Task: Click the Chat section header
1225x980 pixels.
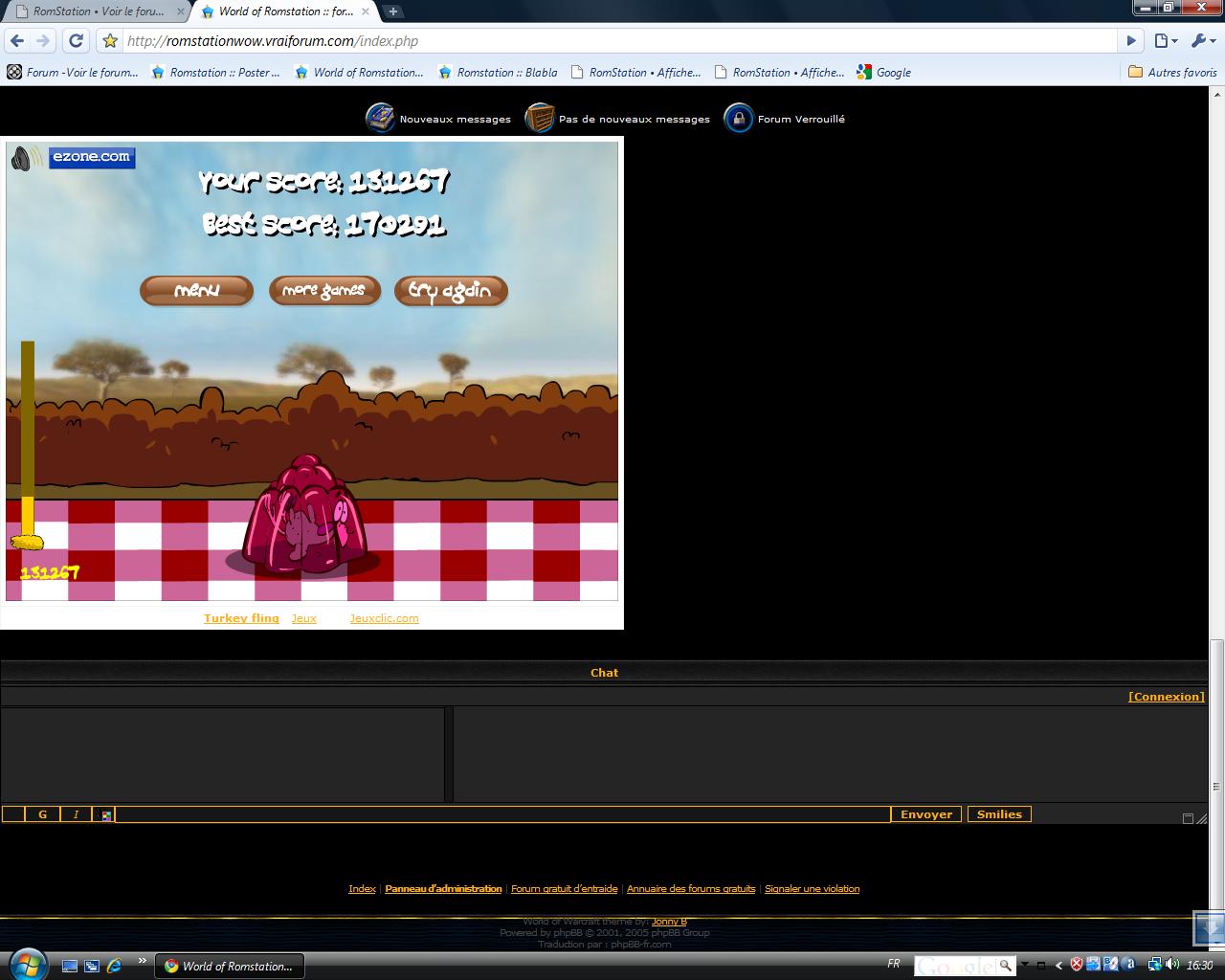Action: click(604, 673)
